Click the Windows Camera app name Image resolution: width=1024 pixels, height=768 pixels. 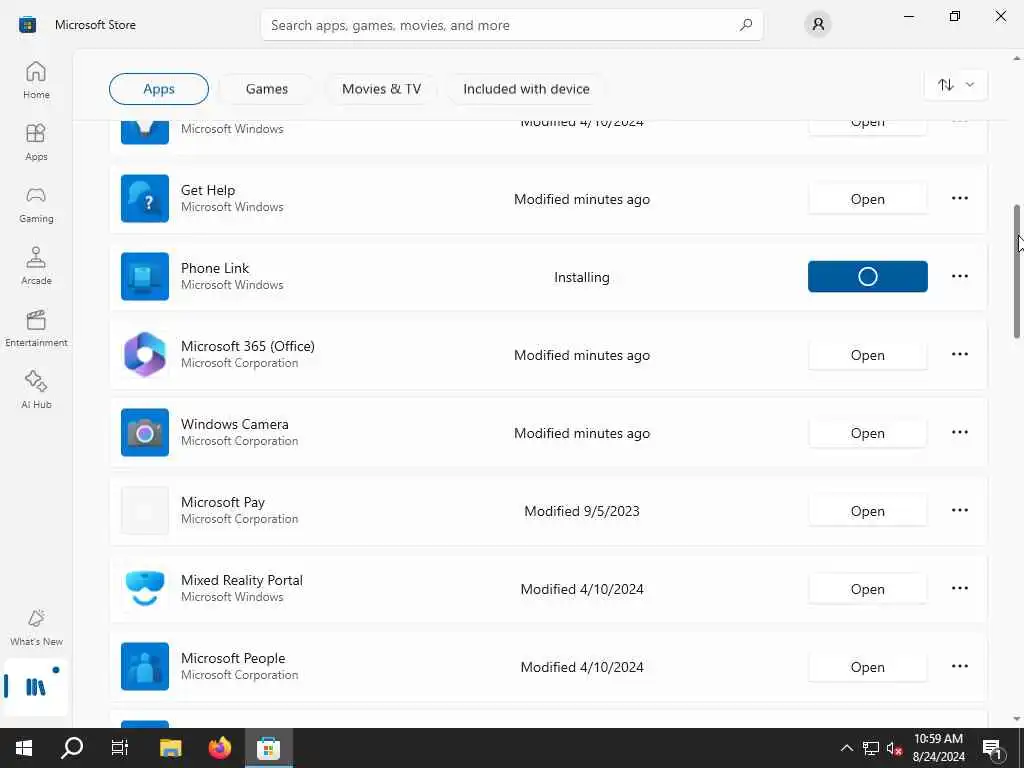(x=234, y=424)
